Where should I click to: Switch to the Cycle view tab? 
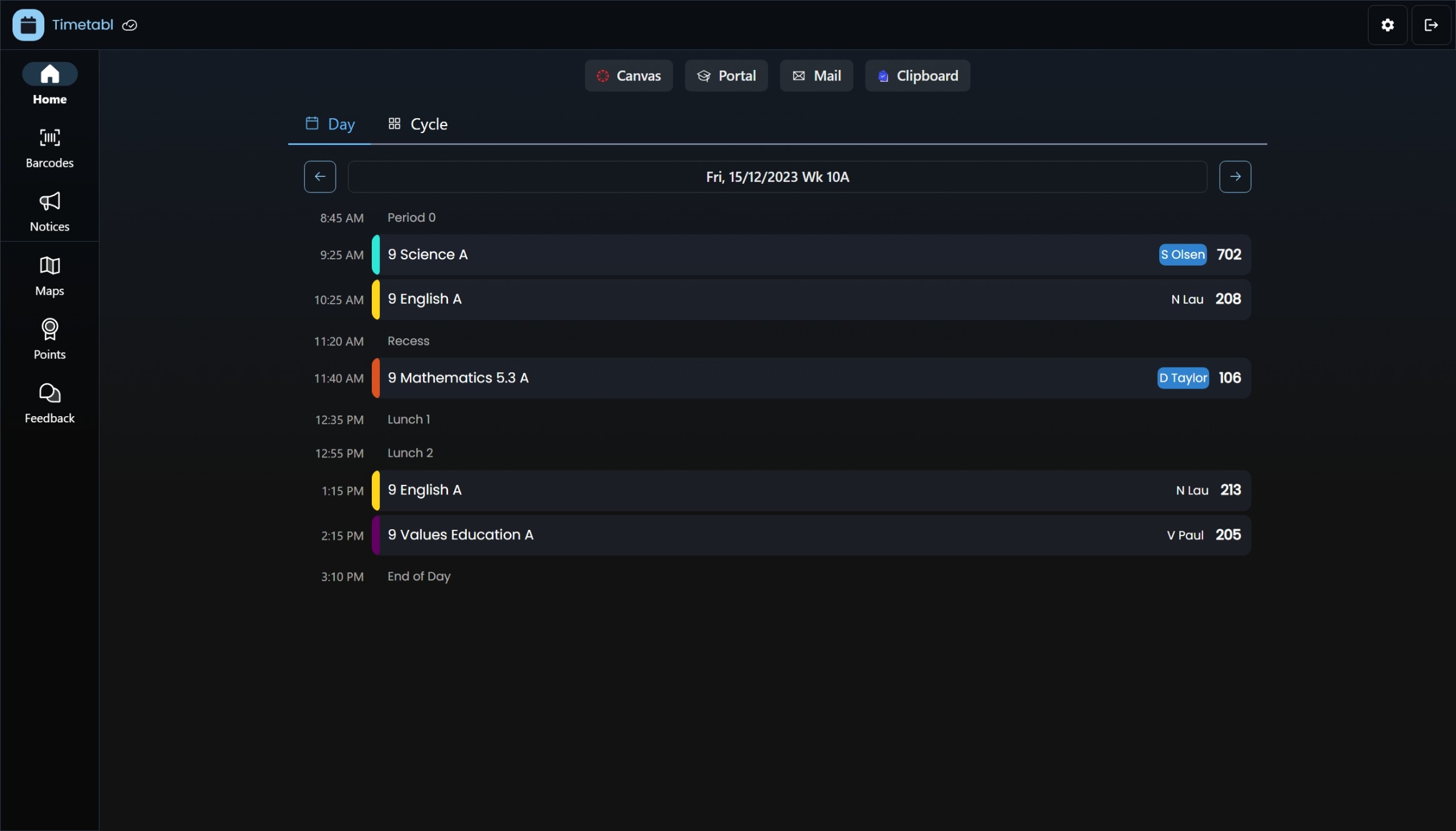point(419,124)
